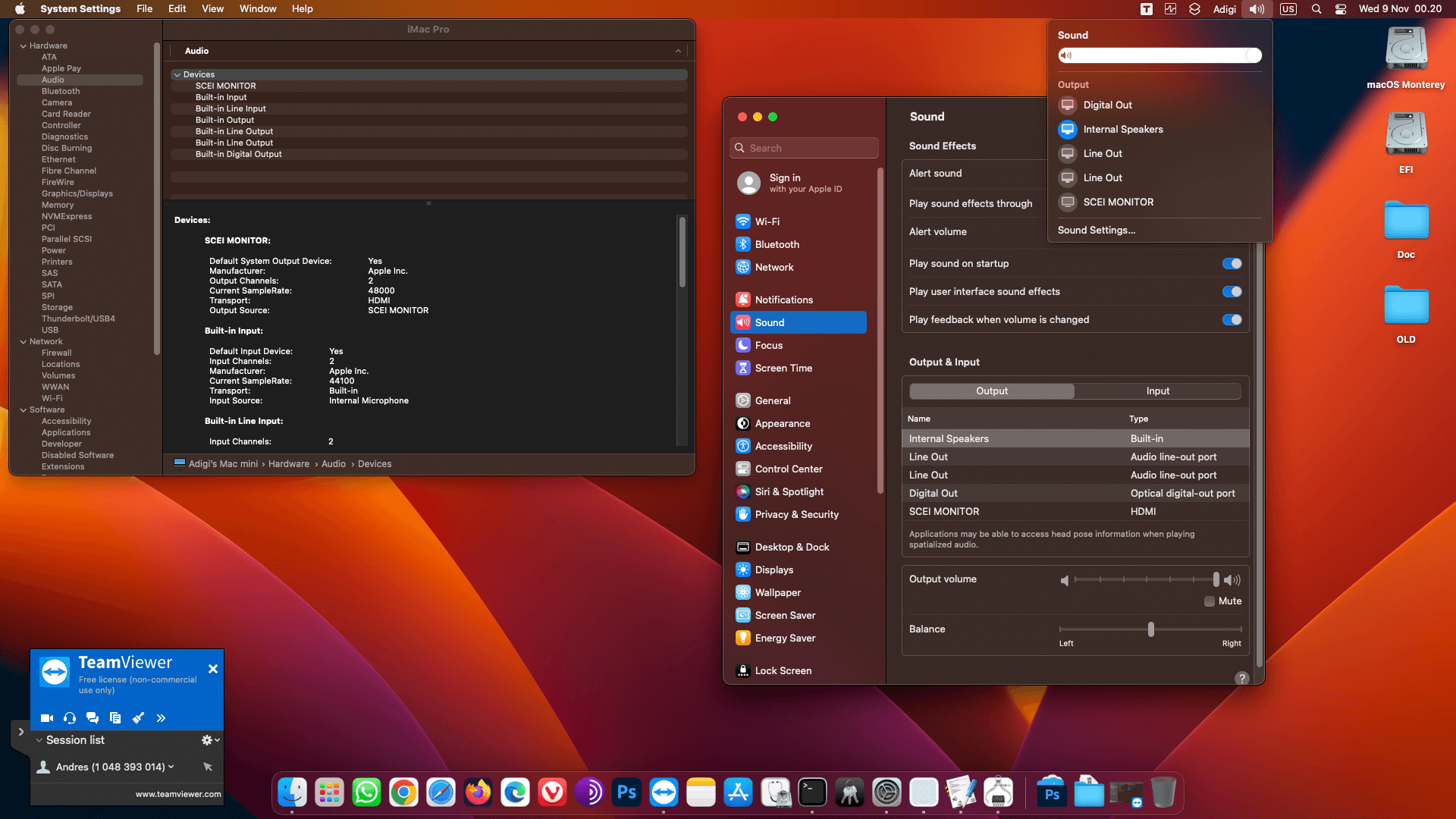Check the Mute checkbox
The width and height of the screenshot is (1456, 819).
1210,601
